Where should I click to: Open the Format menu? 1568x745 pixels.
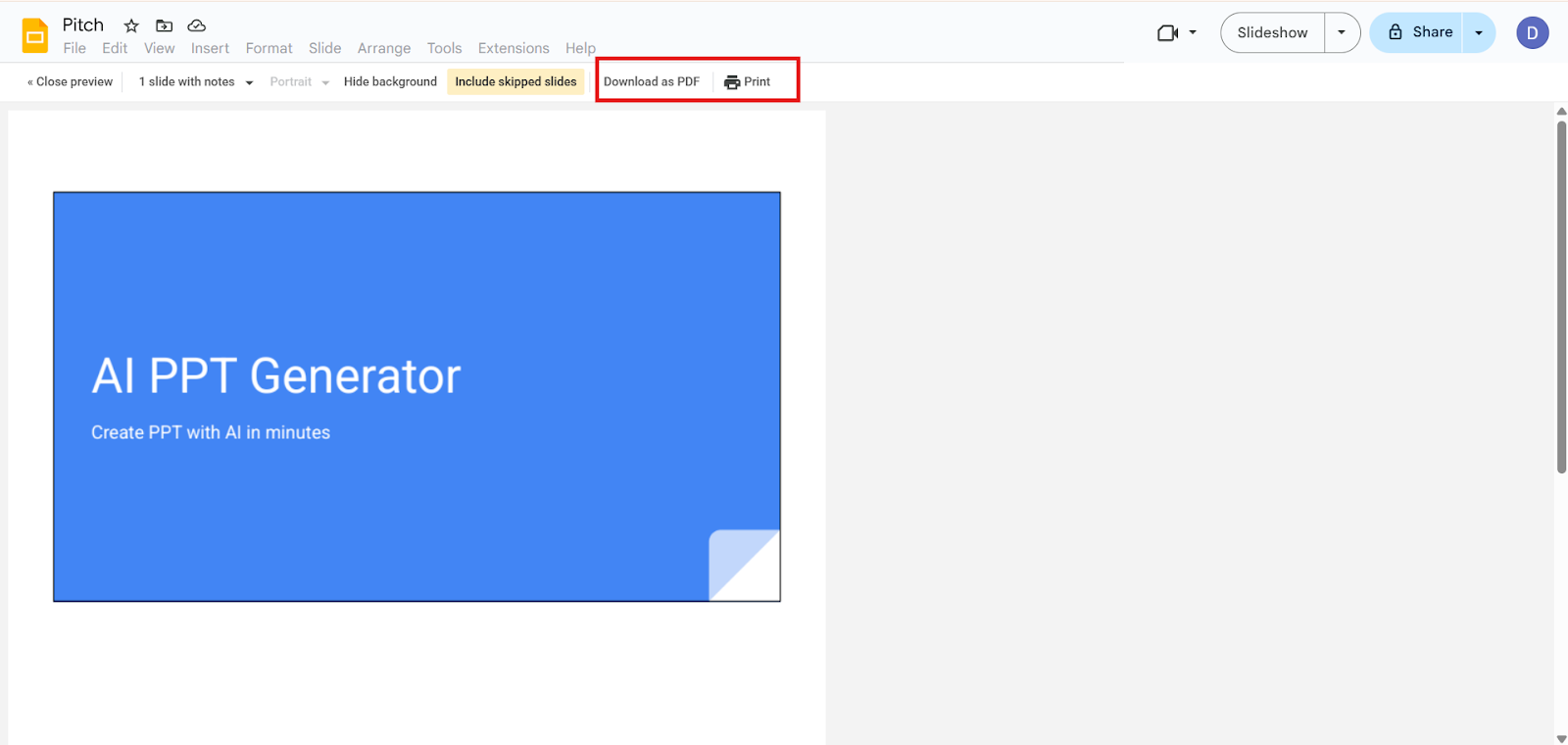[x=269, y=48]
